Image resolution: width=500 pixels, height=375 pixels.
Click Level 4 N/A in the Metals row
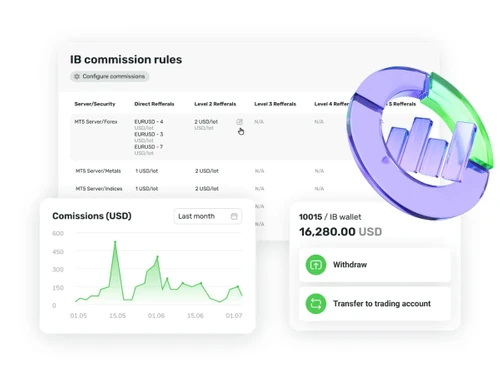319,171
